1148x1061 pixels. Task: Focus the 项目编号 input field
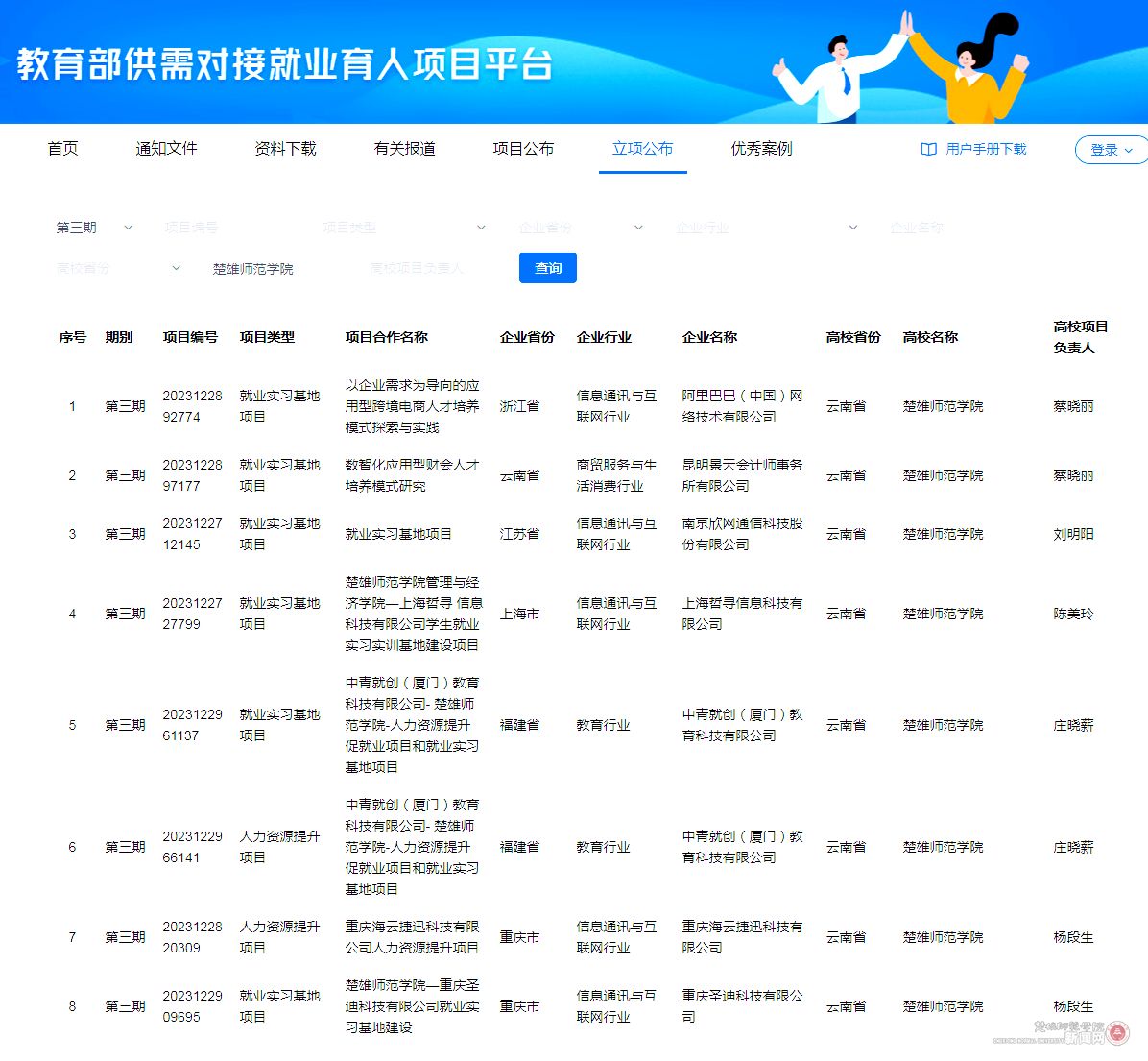[x=230, y=228]
